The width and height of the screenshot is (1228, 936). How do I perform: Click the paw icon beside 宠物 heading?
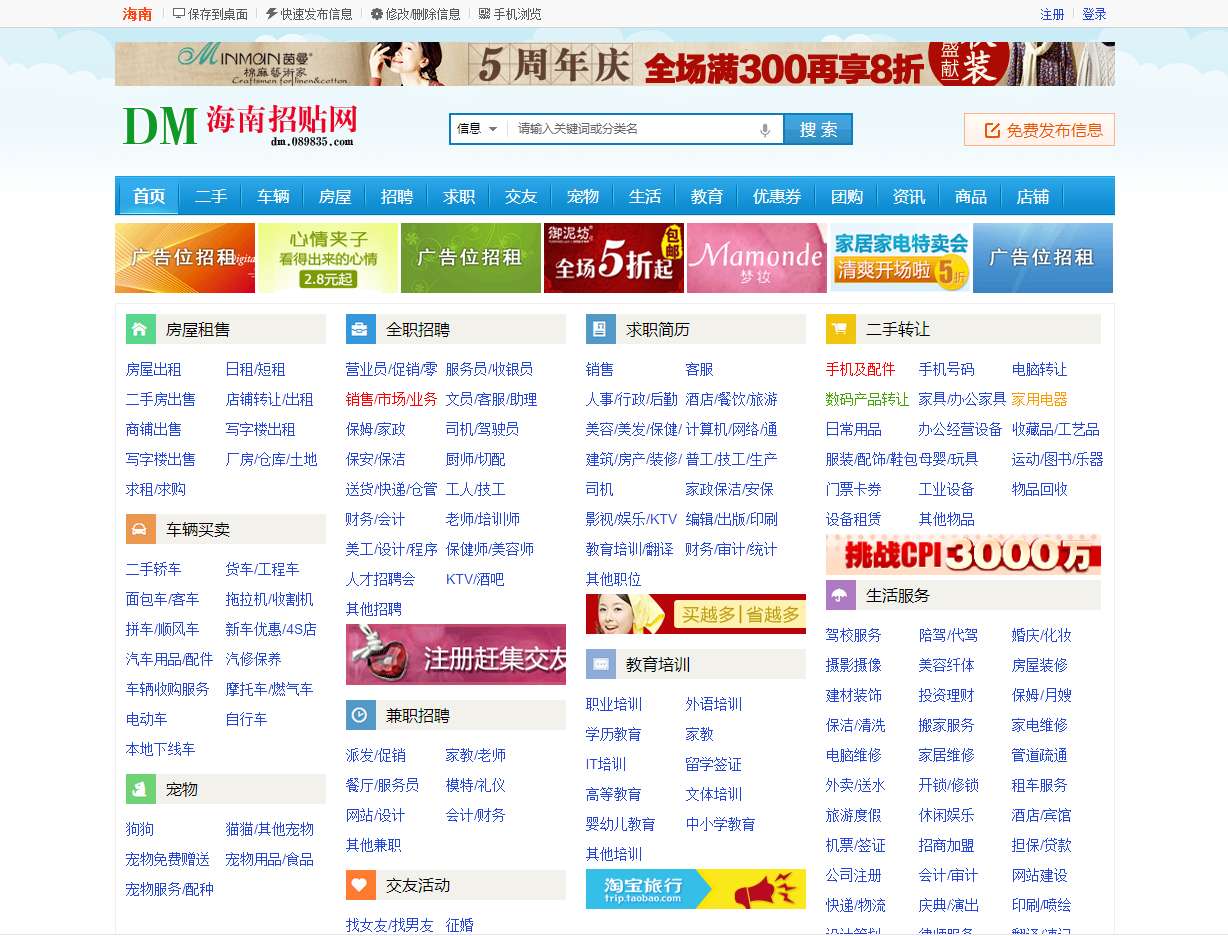tap(140, 789)
